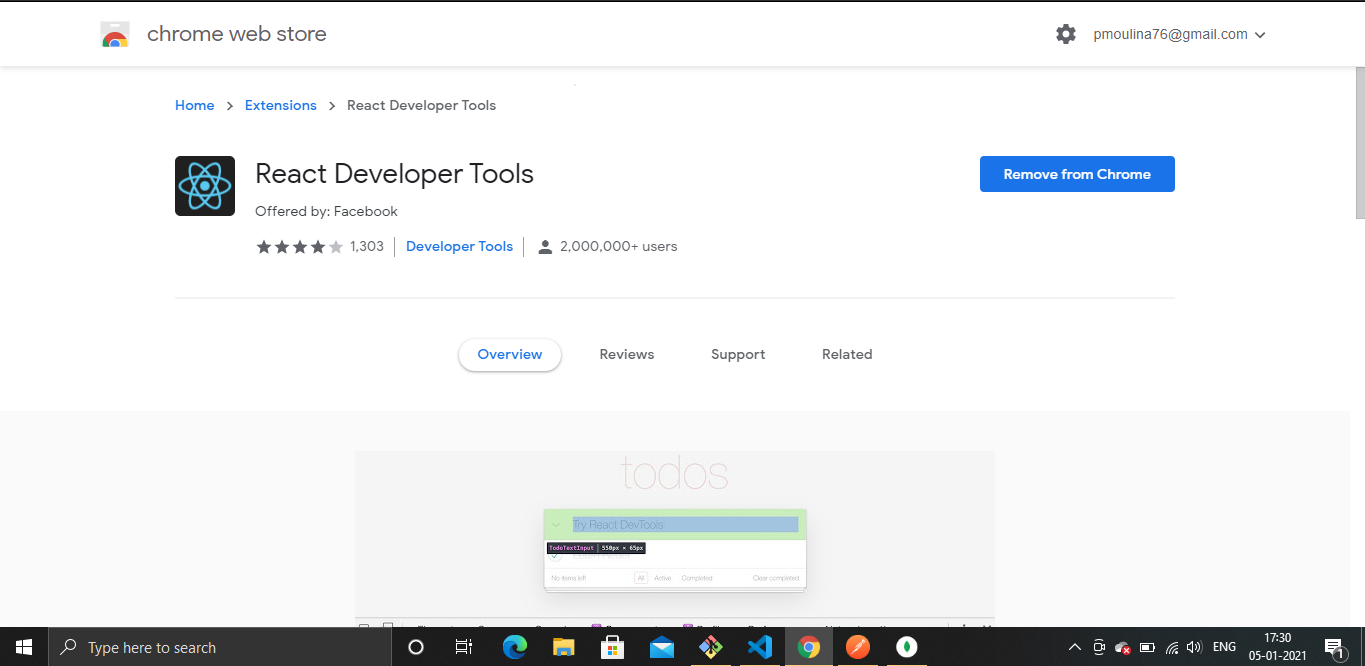Viewport: 1365px width, 666px height.
Task: Click the Type here to search box
Action: pos(220,647)
